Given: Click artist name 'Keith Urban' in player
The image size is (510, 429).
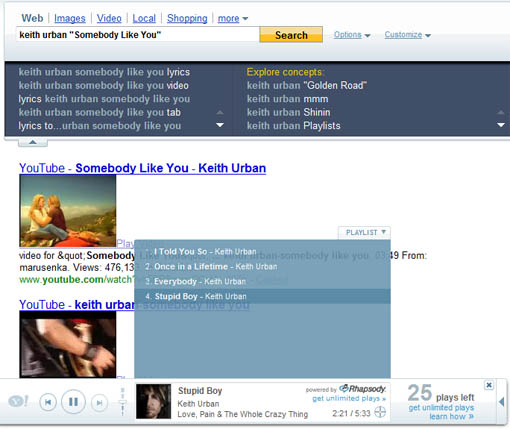Looking at the screenshot, I should [x=198, y=404].
